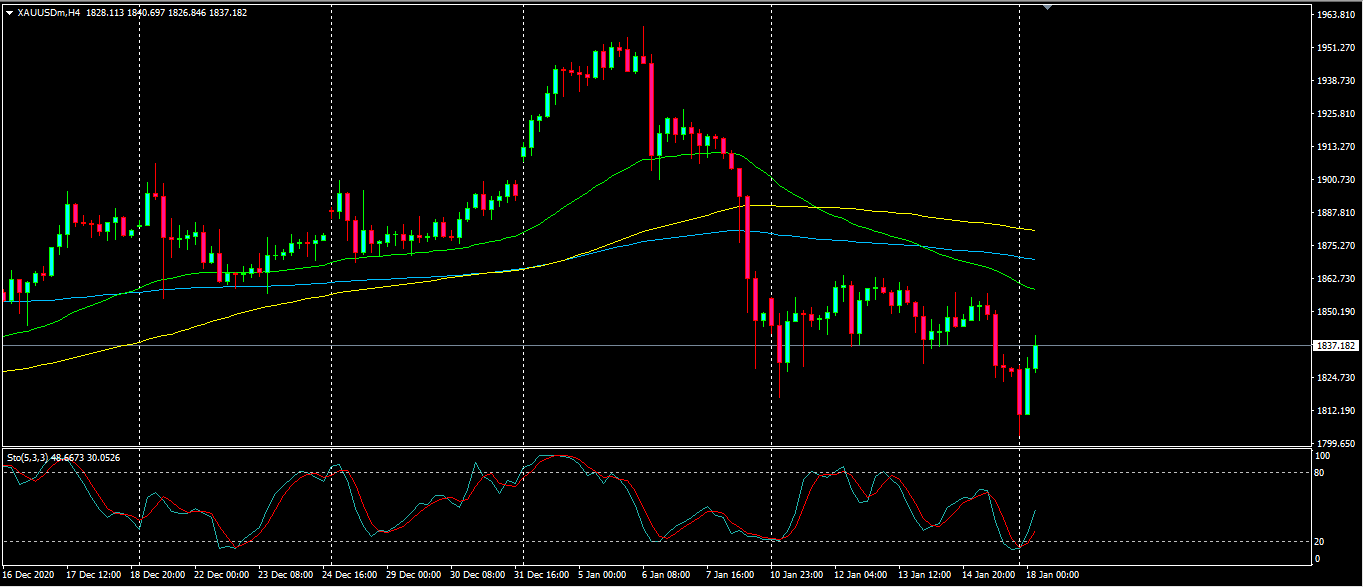Click the 24 Dec 16:00 time label
The image size is (1363, 587).
[350, 575]
